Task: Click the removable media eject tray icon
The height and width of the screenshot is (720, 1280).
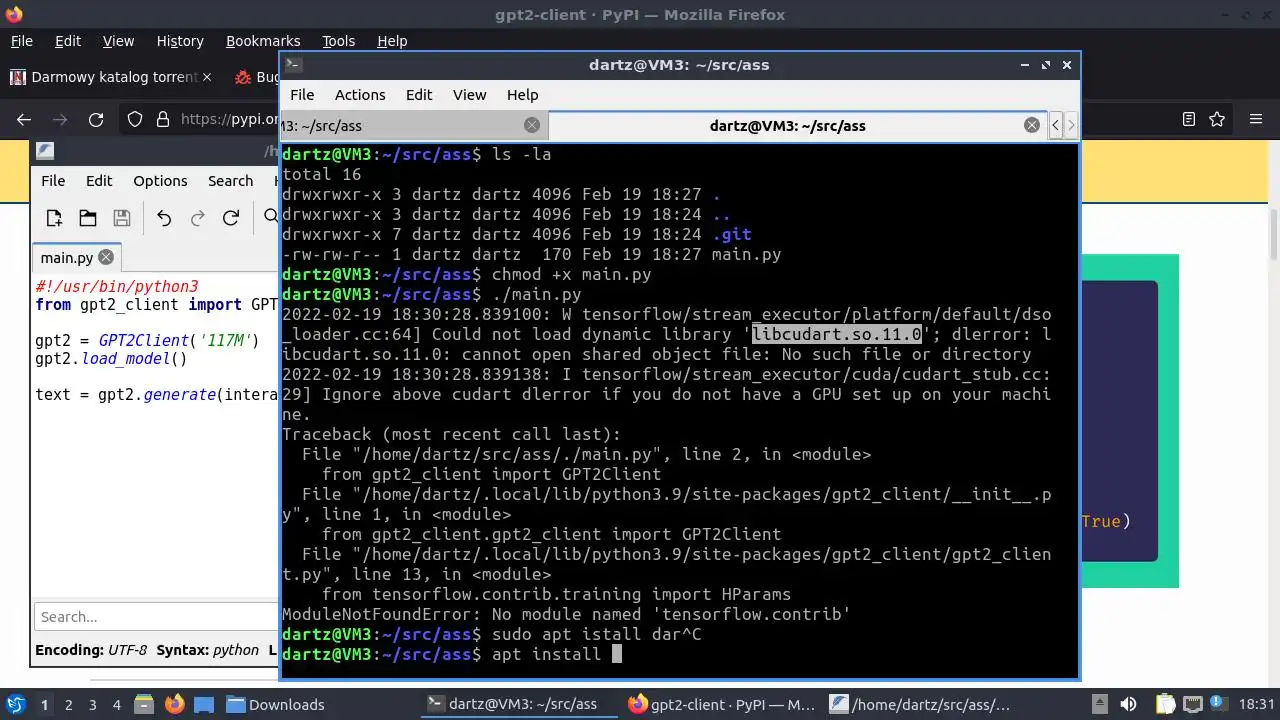Action: [x=1099, y=704]
